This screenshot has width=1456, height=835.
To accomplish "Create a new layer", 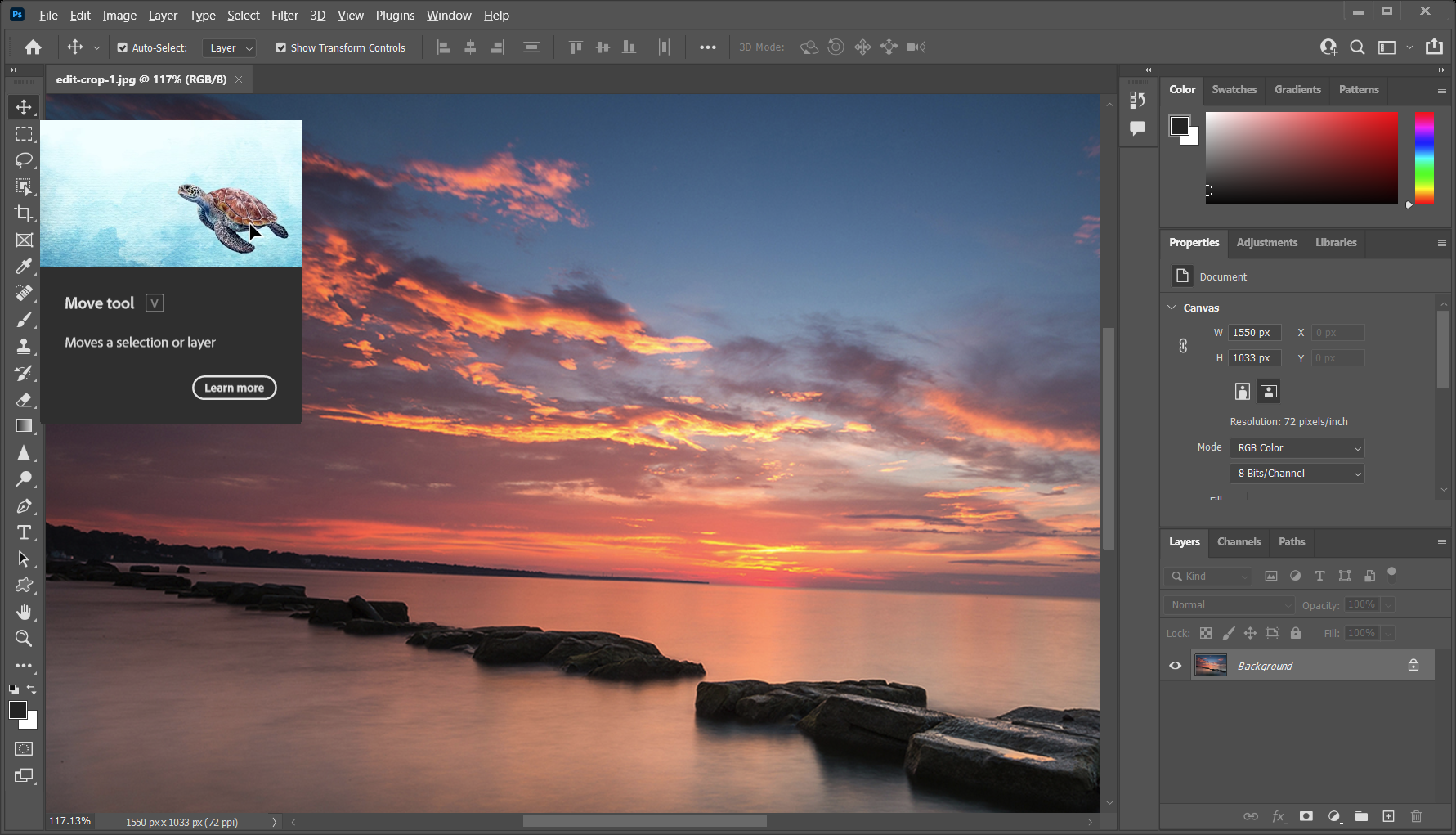I will (x=1388, y=816).
